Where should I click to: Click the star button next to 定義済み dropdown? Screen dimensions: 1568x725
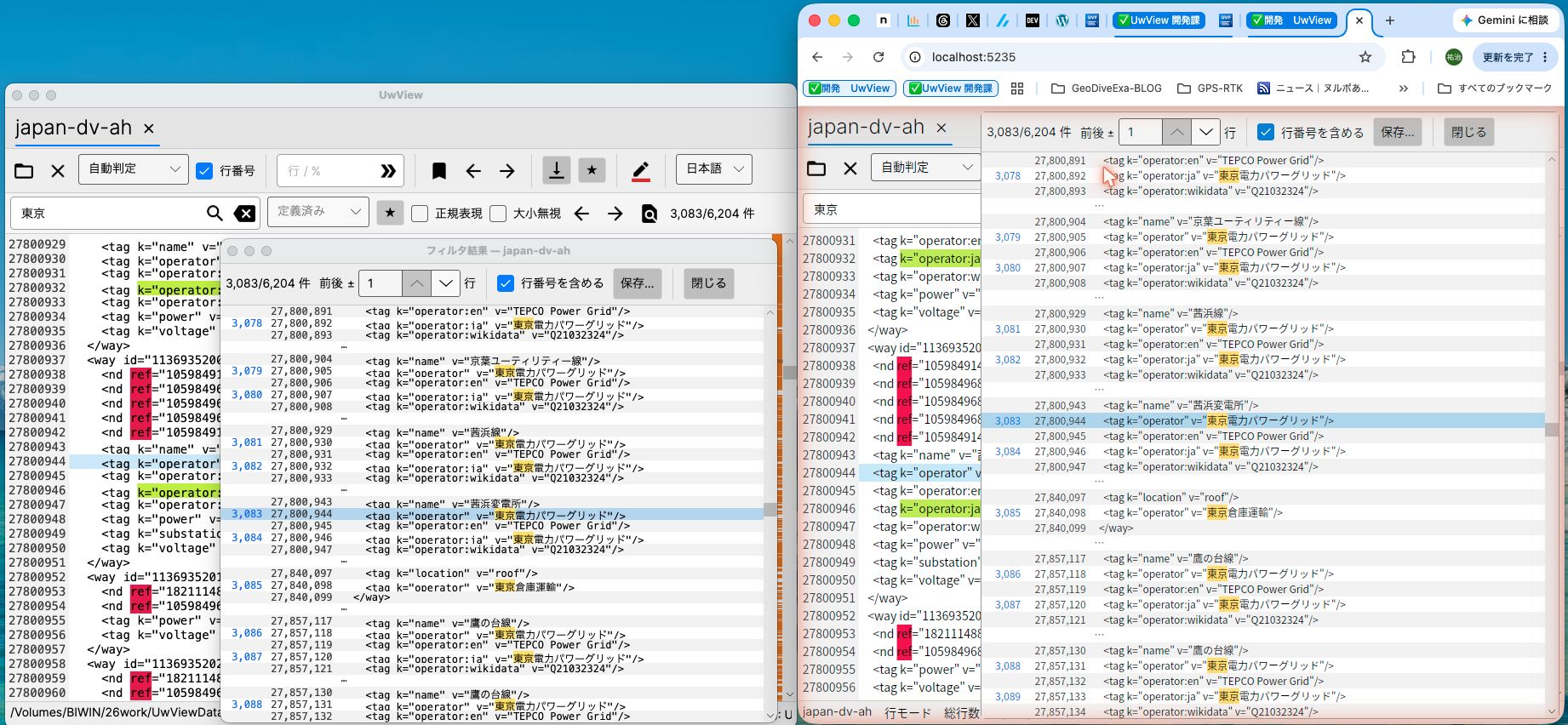point(390,212)
